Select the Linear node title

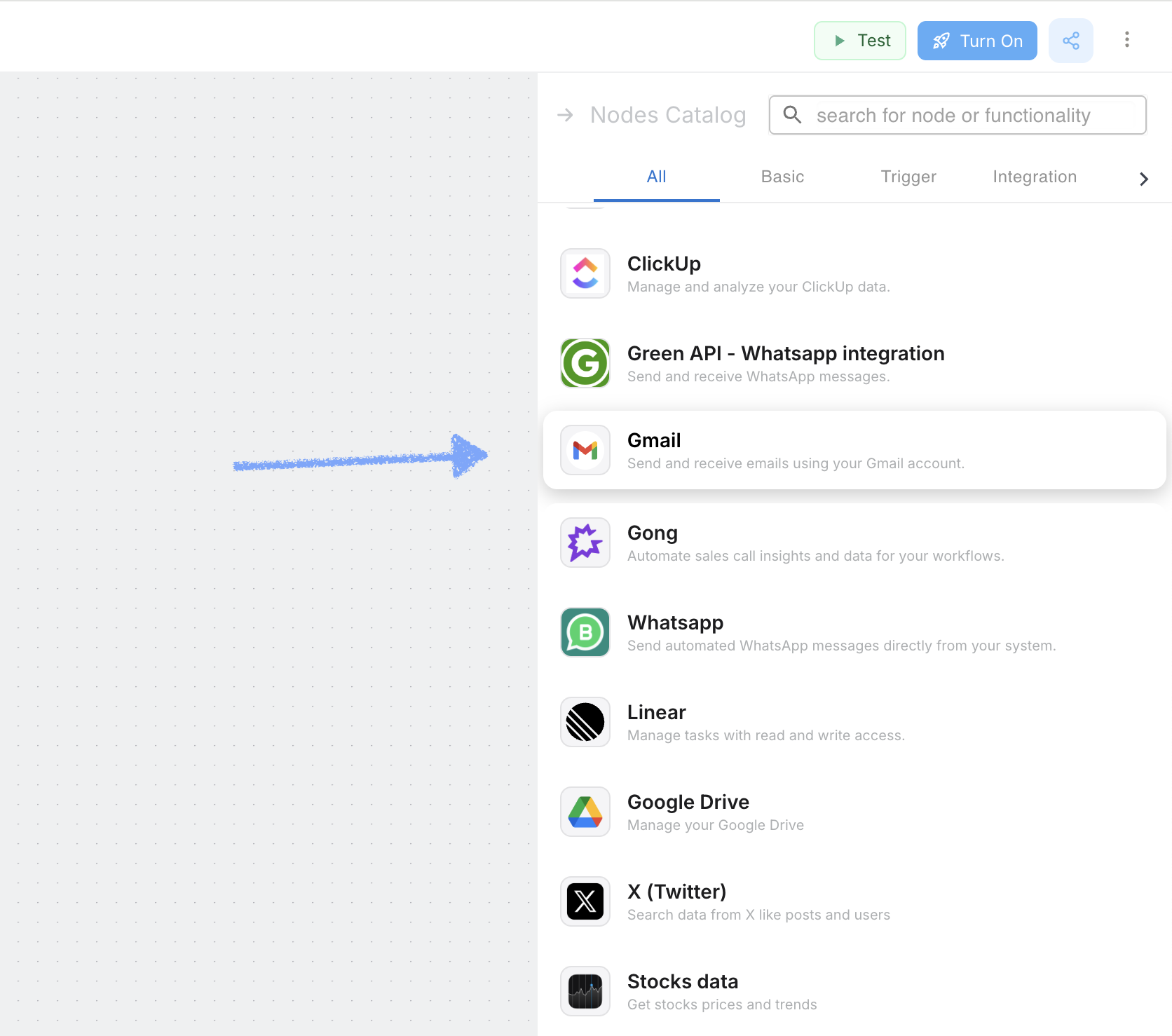click(657, 712)
